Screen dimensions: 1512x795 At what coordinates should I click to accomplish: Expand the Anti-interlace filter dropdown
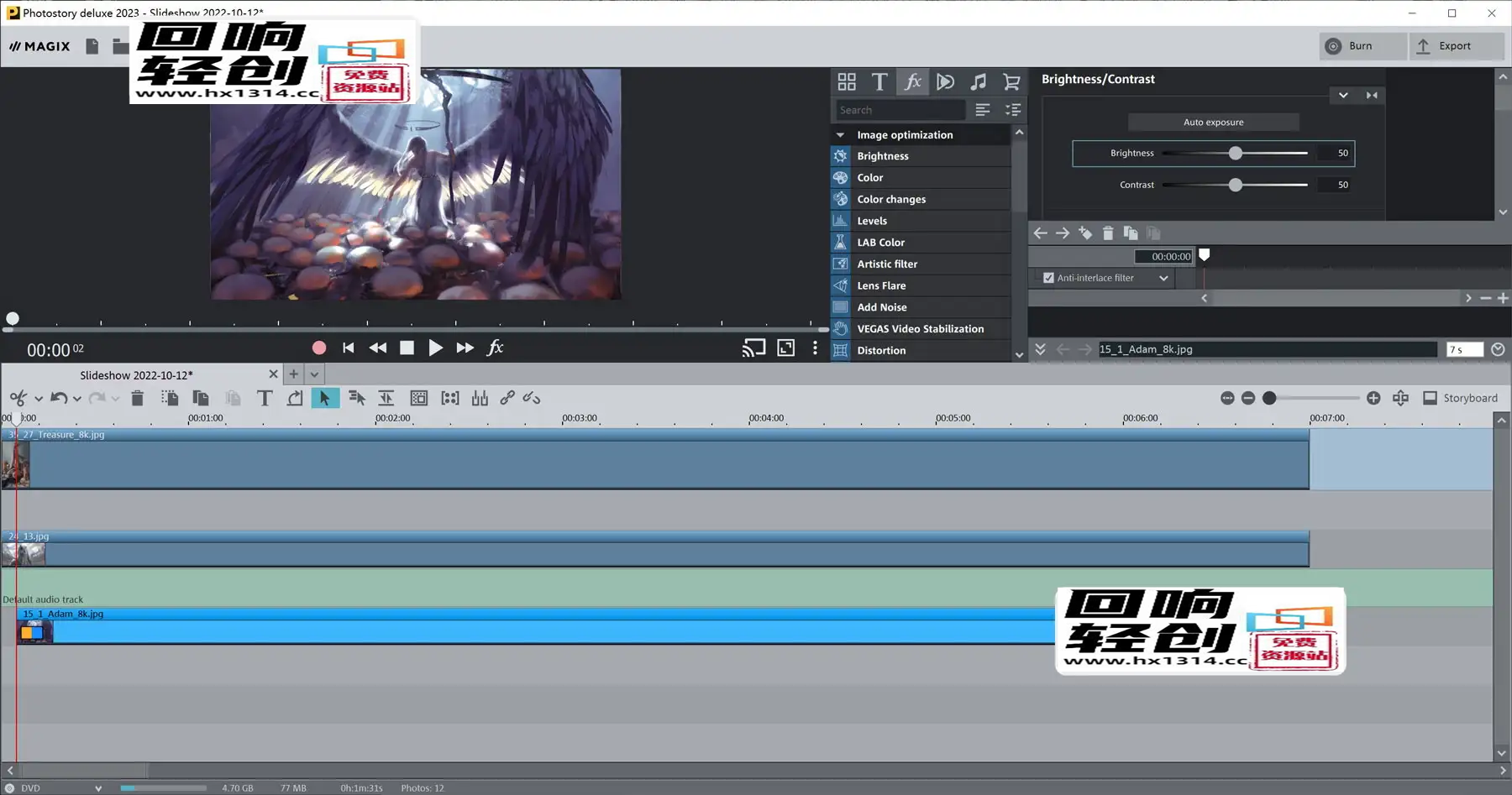click(1163, 278)
